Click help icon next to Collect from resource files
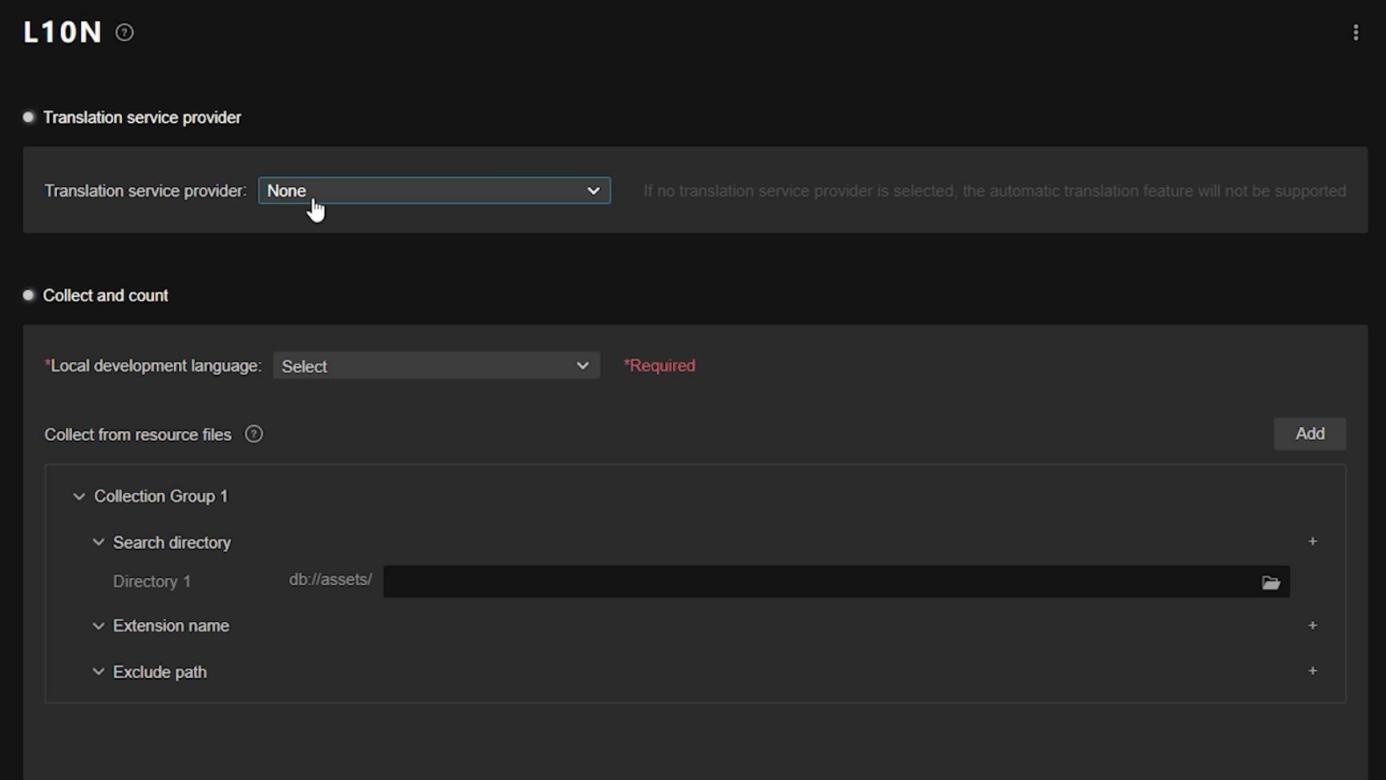 (254, 434)
